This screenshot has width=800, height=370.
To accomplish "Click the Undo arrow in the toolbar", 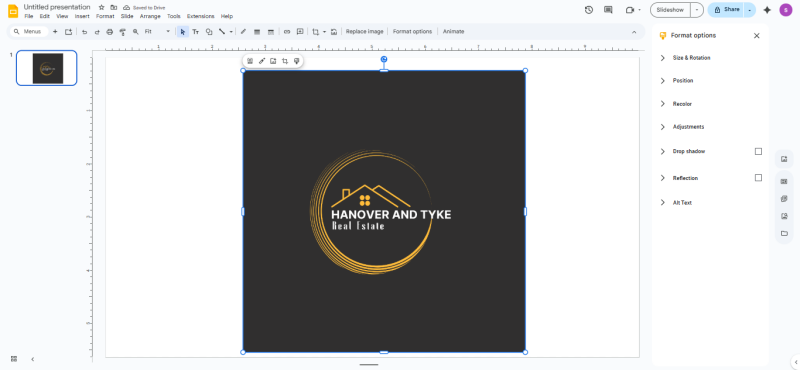I will pos(84,32).
